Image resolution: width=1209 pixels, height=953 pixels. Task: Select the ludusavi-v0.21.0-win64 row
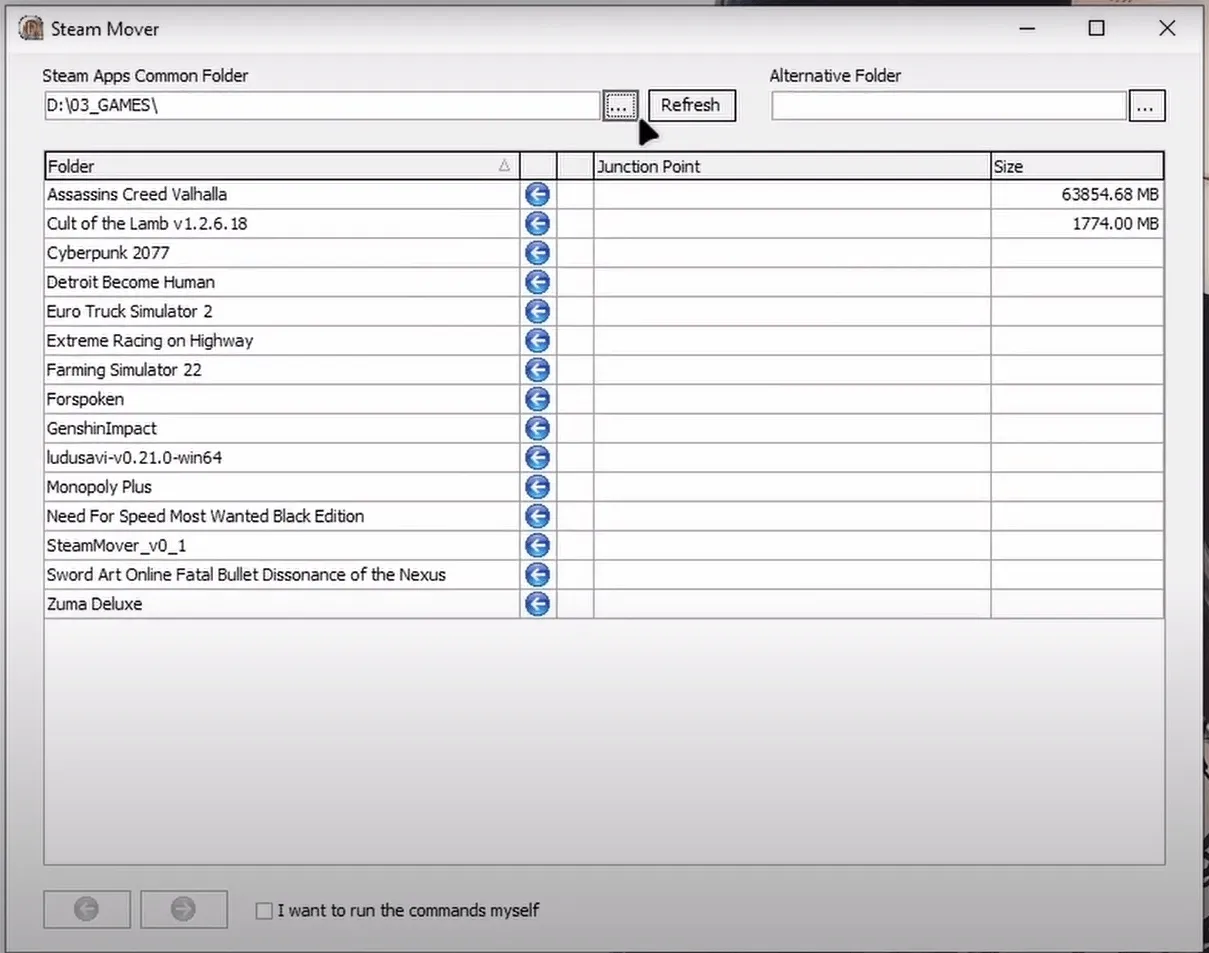coord(604,458)
